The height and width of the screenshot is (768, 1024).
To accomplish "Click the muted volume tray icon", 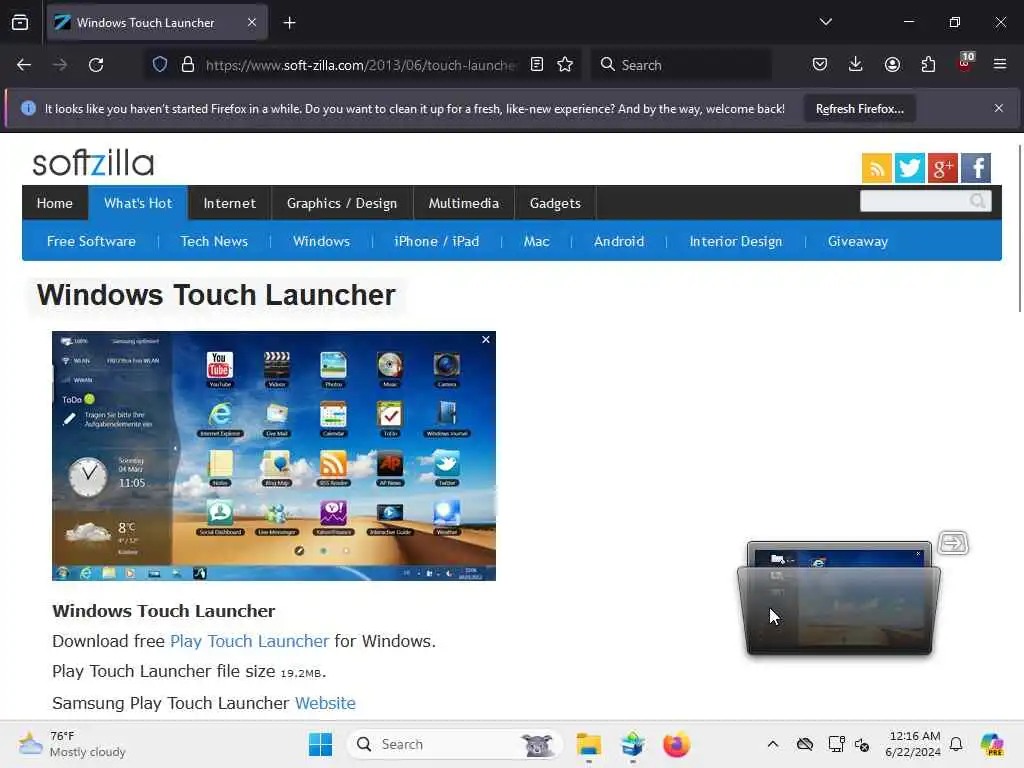I will (862, 744).
